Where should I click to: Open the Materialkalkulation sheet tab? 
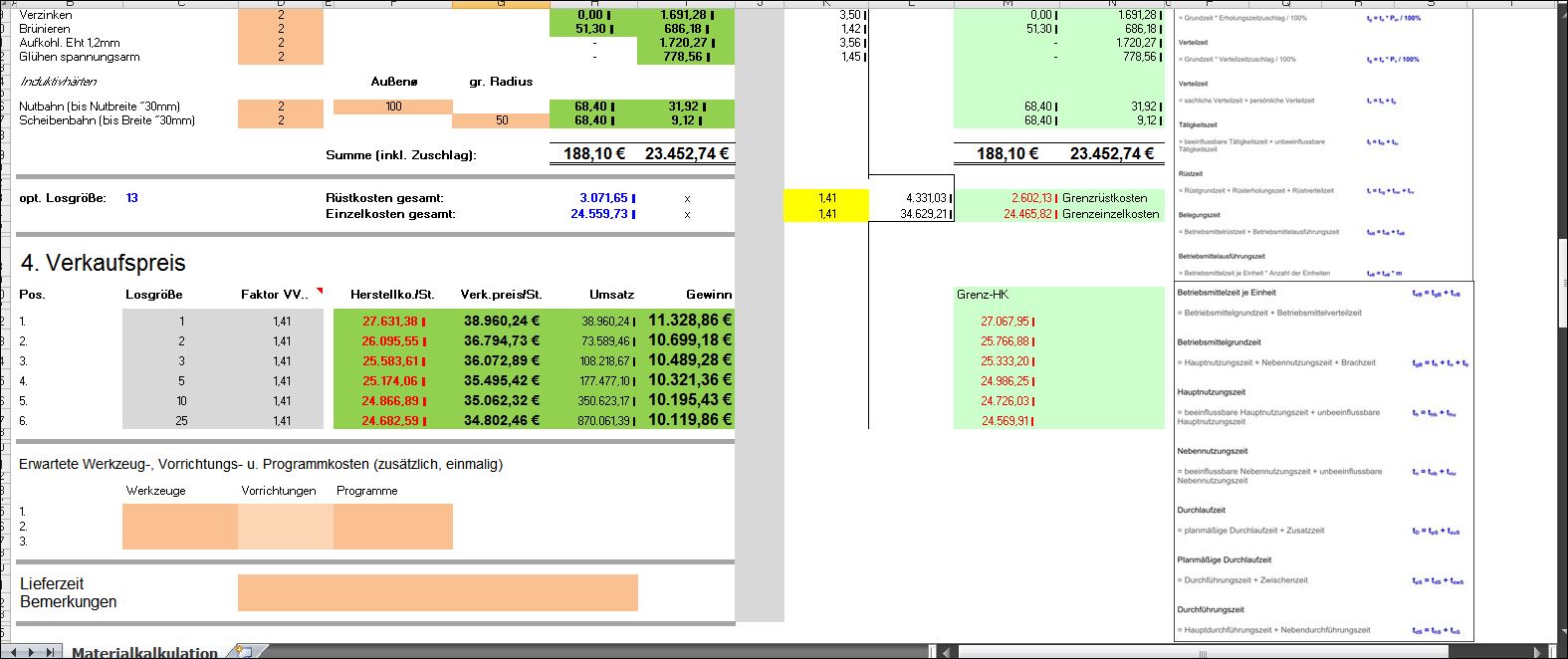pyautogui.click(x=144, y=652)
